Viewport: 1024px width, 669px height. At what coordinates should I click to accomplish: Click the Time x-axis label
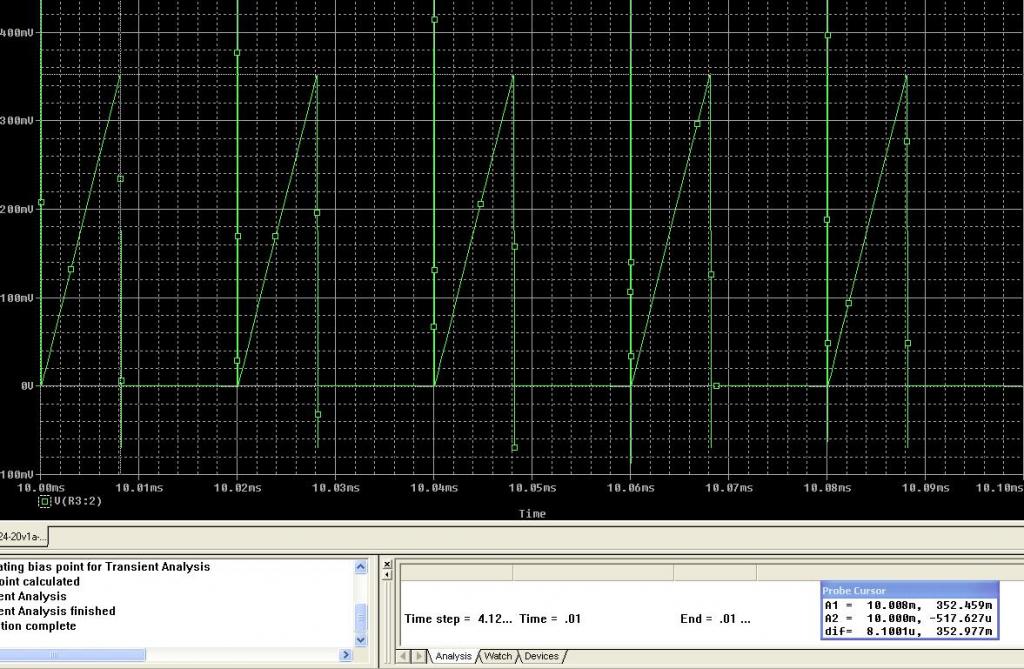532,514
